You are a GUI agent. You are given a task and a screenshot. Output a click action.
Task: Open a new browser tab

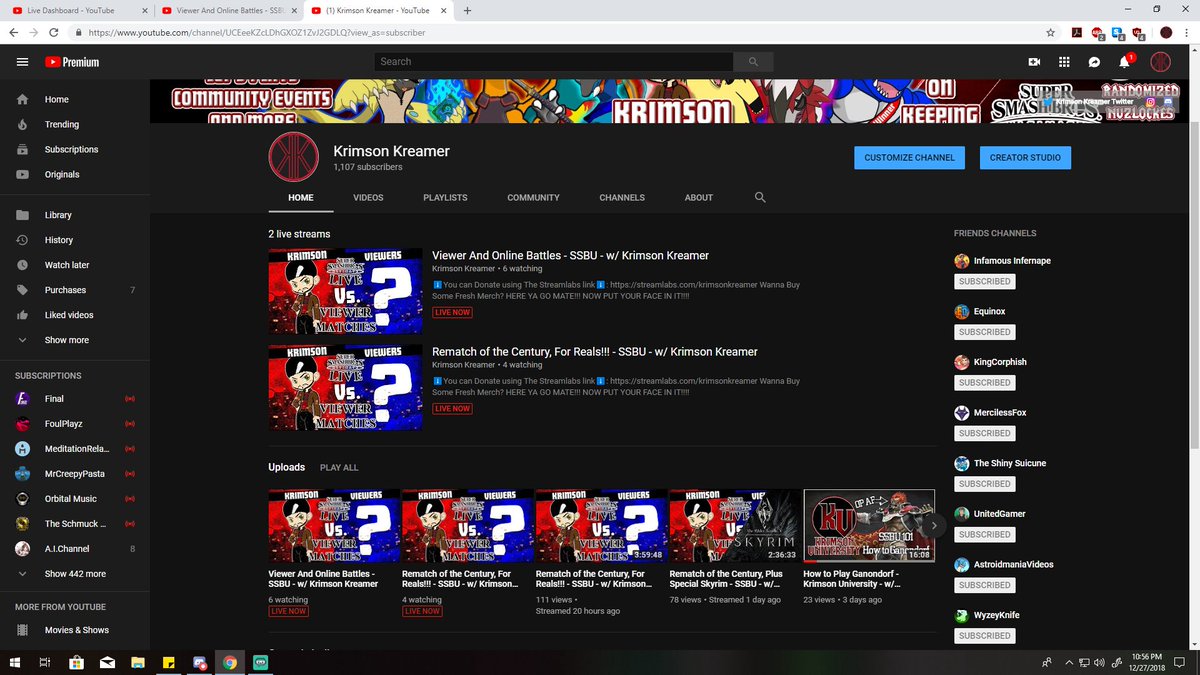click(x=467, y=10)
